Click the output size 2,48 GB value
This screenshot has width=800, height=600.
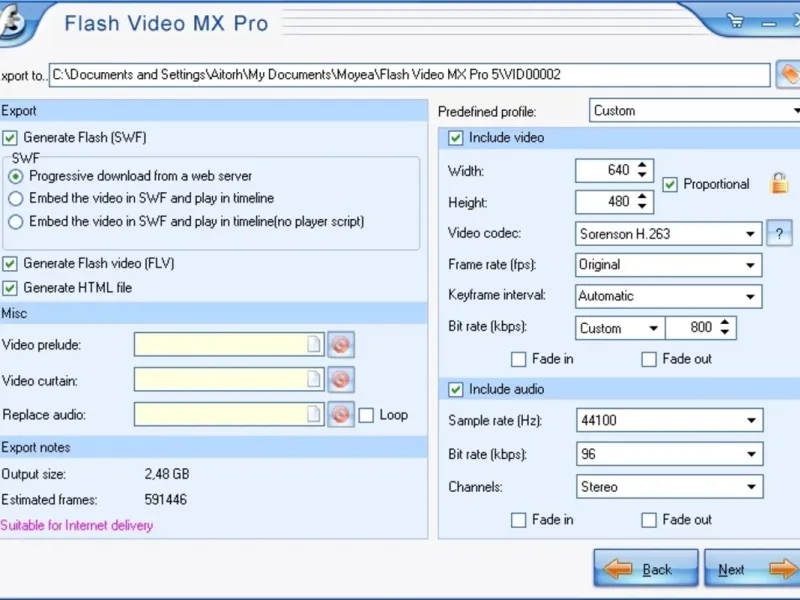[x=167, y=474]
